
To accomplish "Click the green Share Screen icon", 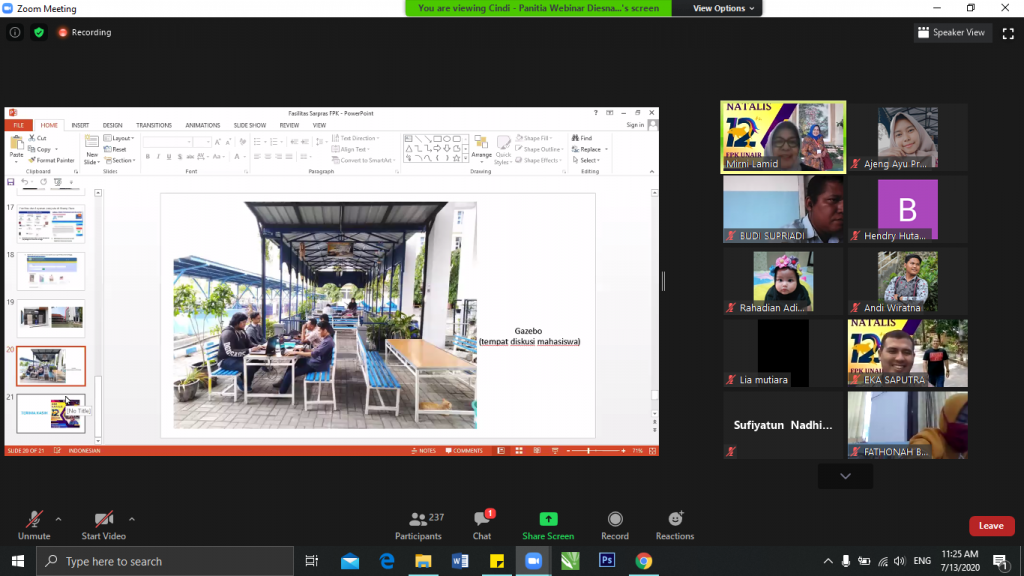I will point(548,520).
